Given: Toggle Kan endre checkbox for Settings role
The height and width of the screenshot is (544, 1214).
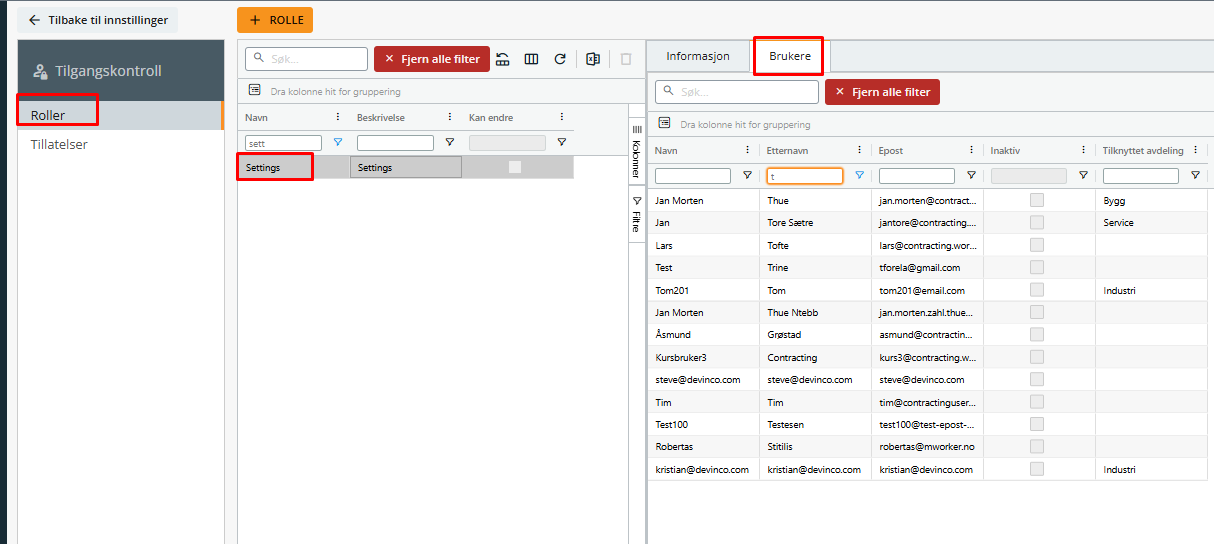Looking at the screenshot, I should [x=515, y=167].
